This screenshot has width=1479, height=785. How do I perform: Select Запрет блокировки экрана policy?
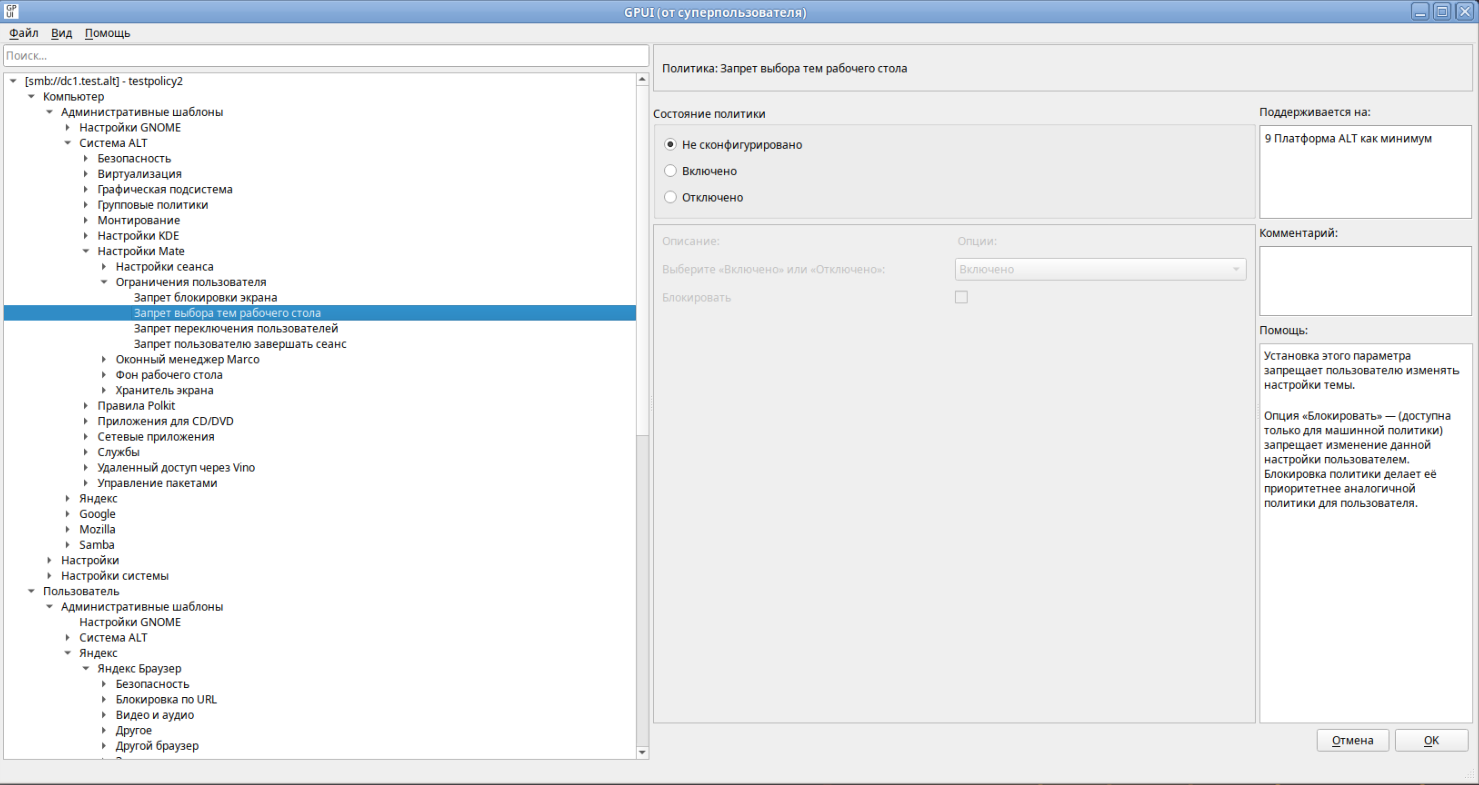coord(205,298)
